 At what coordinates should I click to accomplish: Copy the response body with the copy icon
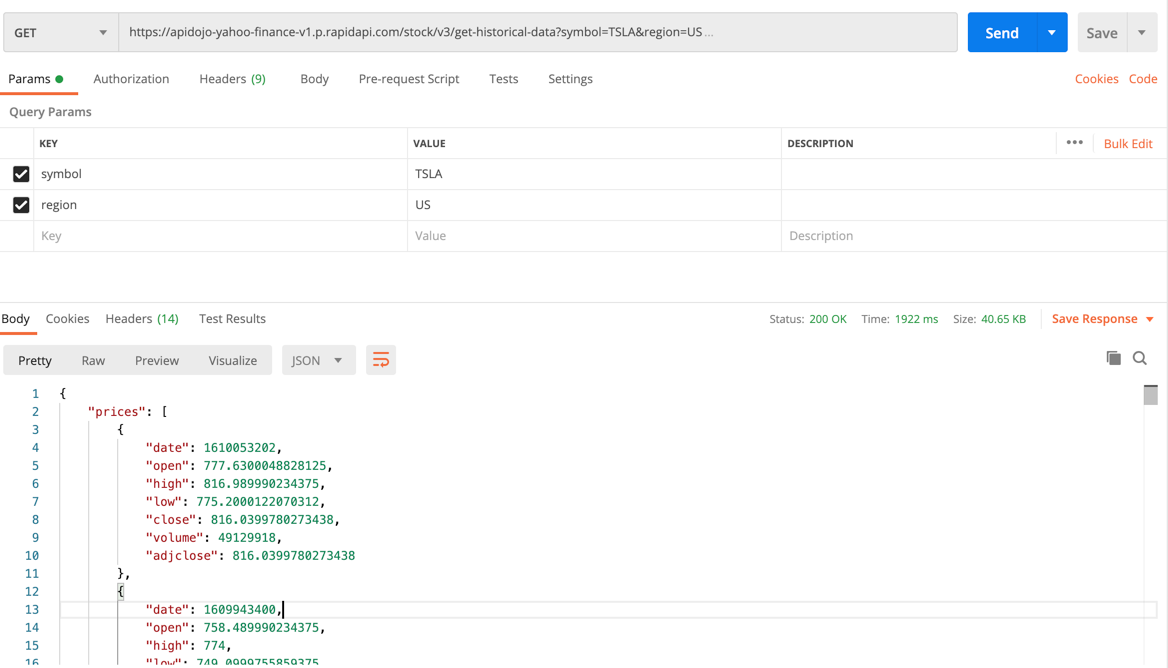[x=1114, y=358]
